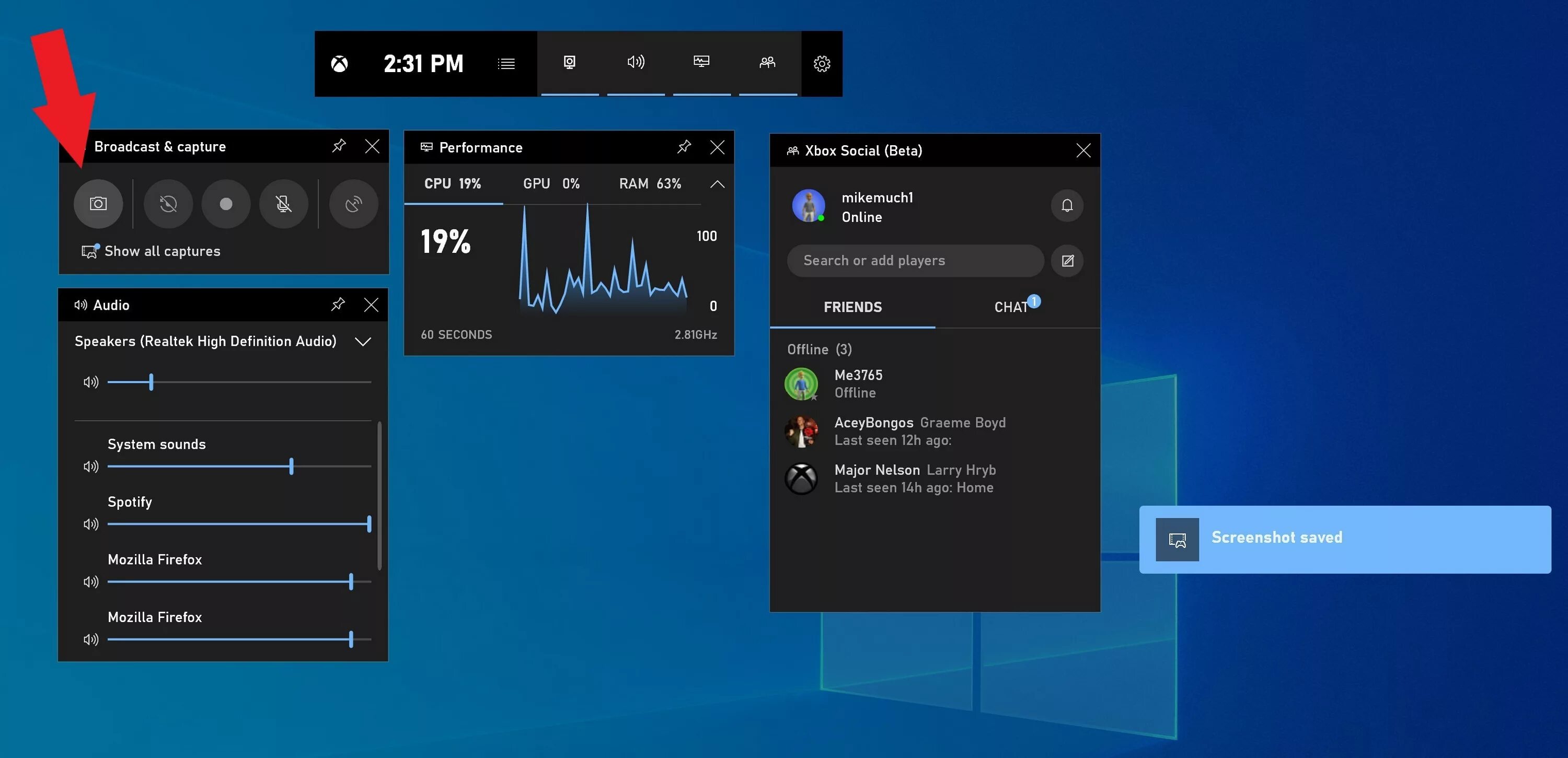Image resolution: width=1568 pixels, height=758 pixels.
Task: Collapse the Performance graph chevron
Action: point(717,184)
